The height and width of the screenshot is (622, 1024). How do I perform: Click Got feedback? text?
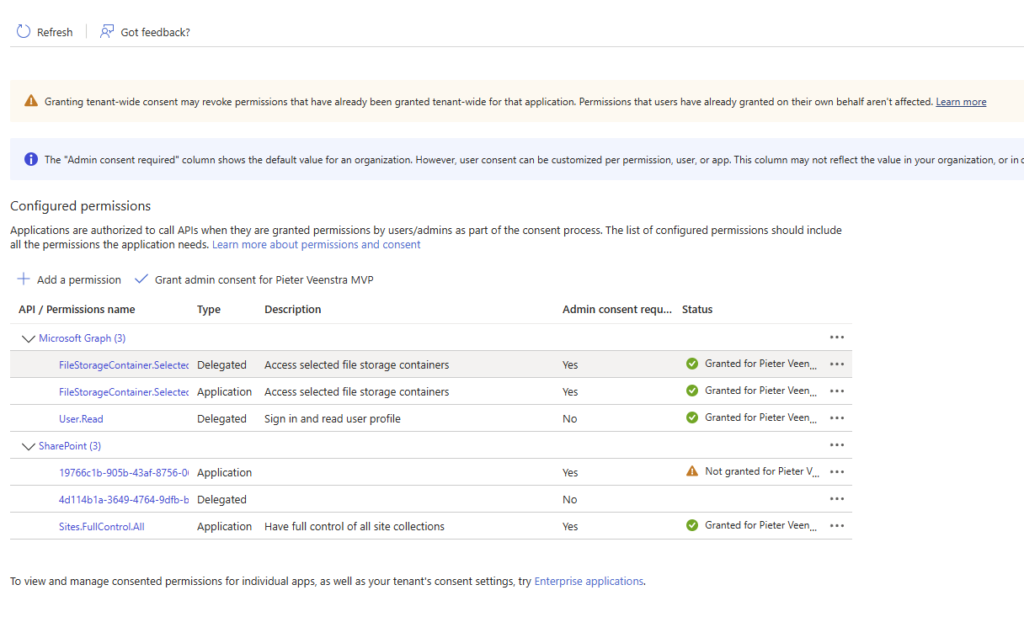point(155,32)
